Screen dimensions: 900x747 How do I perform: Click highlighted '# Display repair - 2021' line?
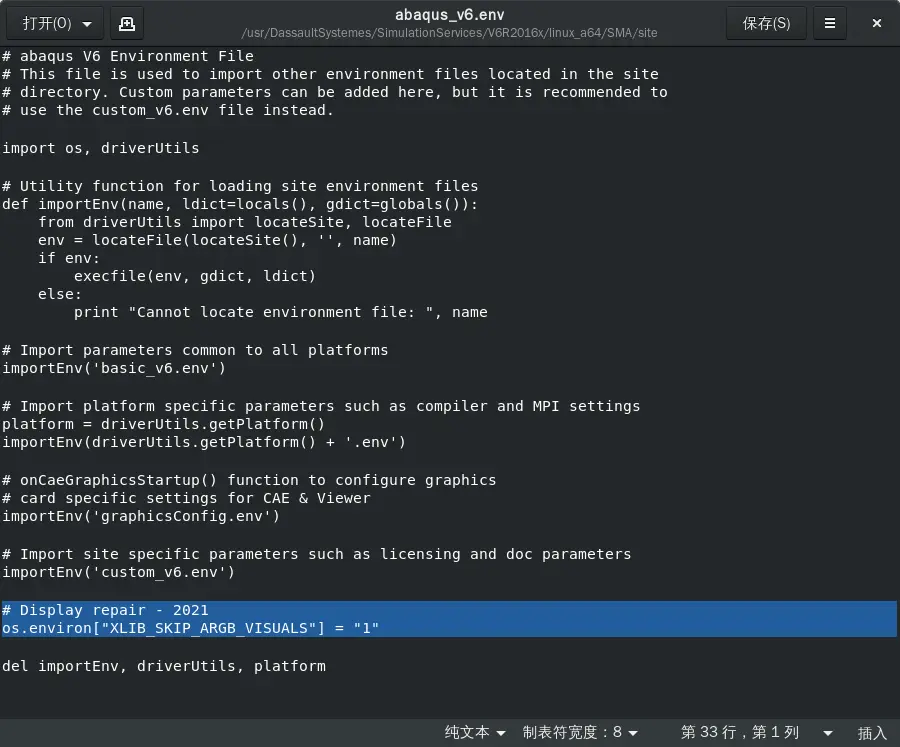[x=106, y=610]
